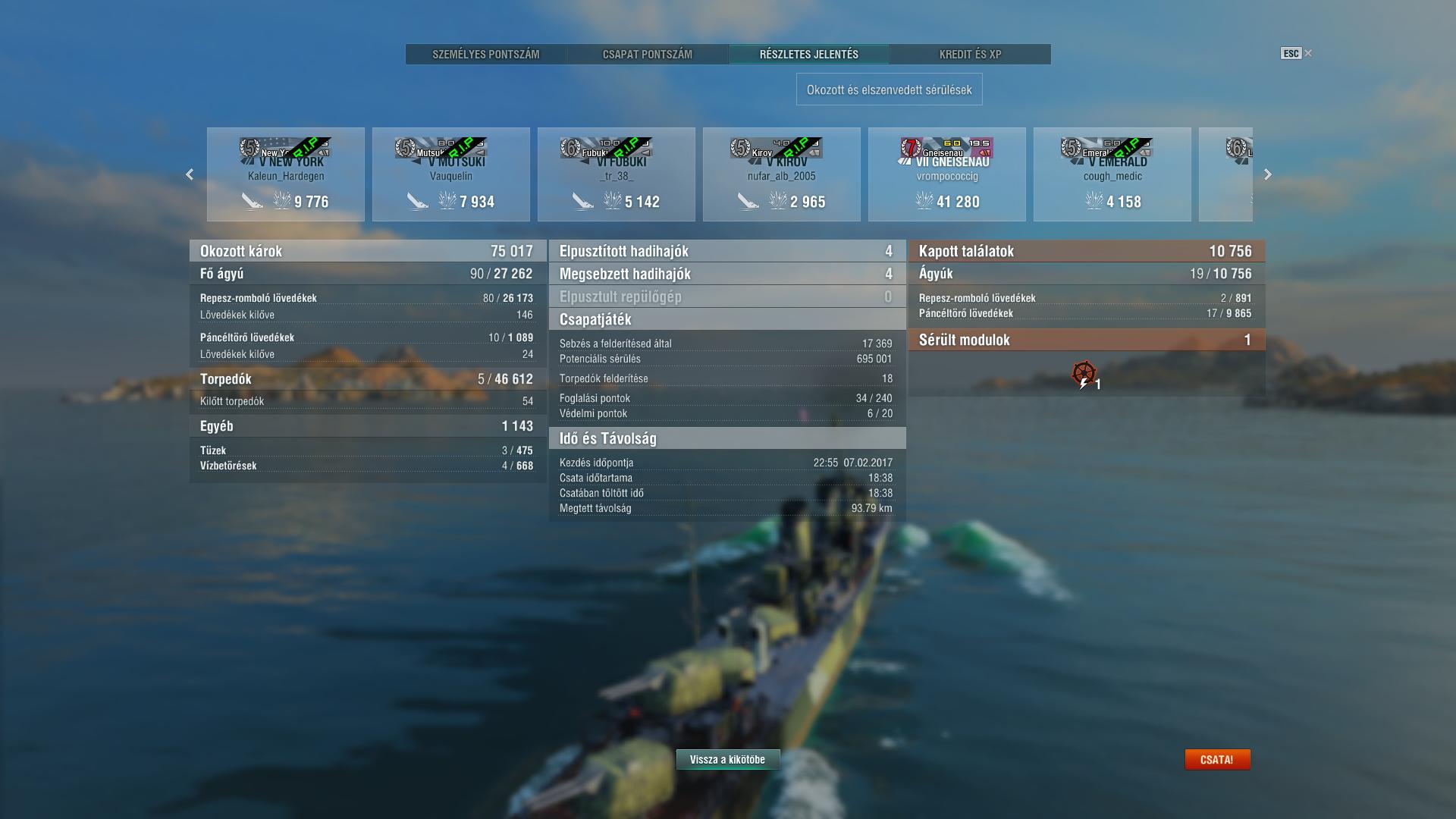
Task: Click the sunk ship icon on Mutsuki card
Action: 418,201
